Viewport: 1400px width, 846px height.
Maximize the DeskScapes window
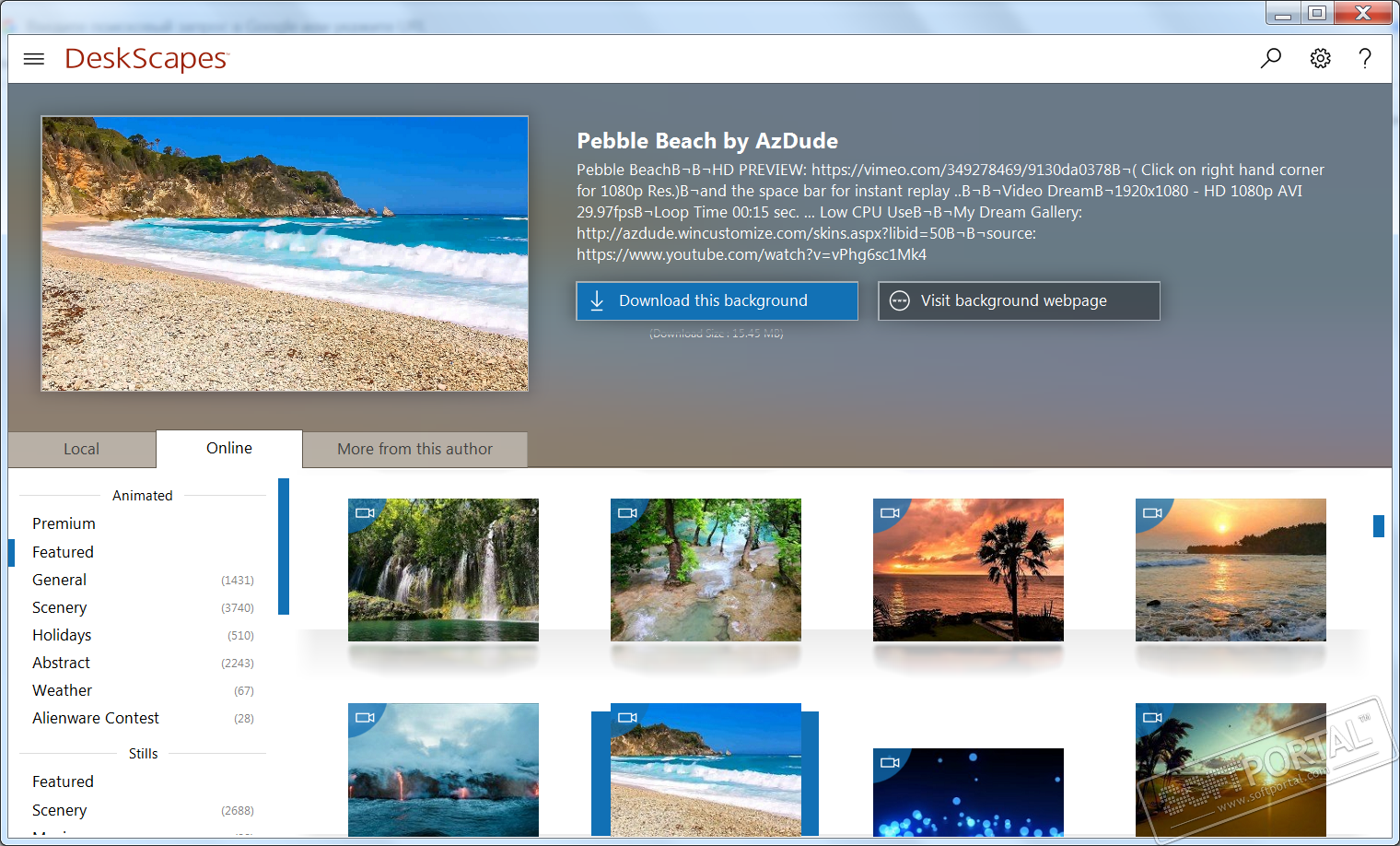point(1317,13)
